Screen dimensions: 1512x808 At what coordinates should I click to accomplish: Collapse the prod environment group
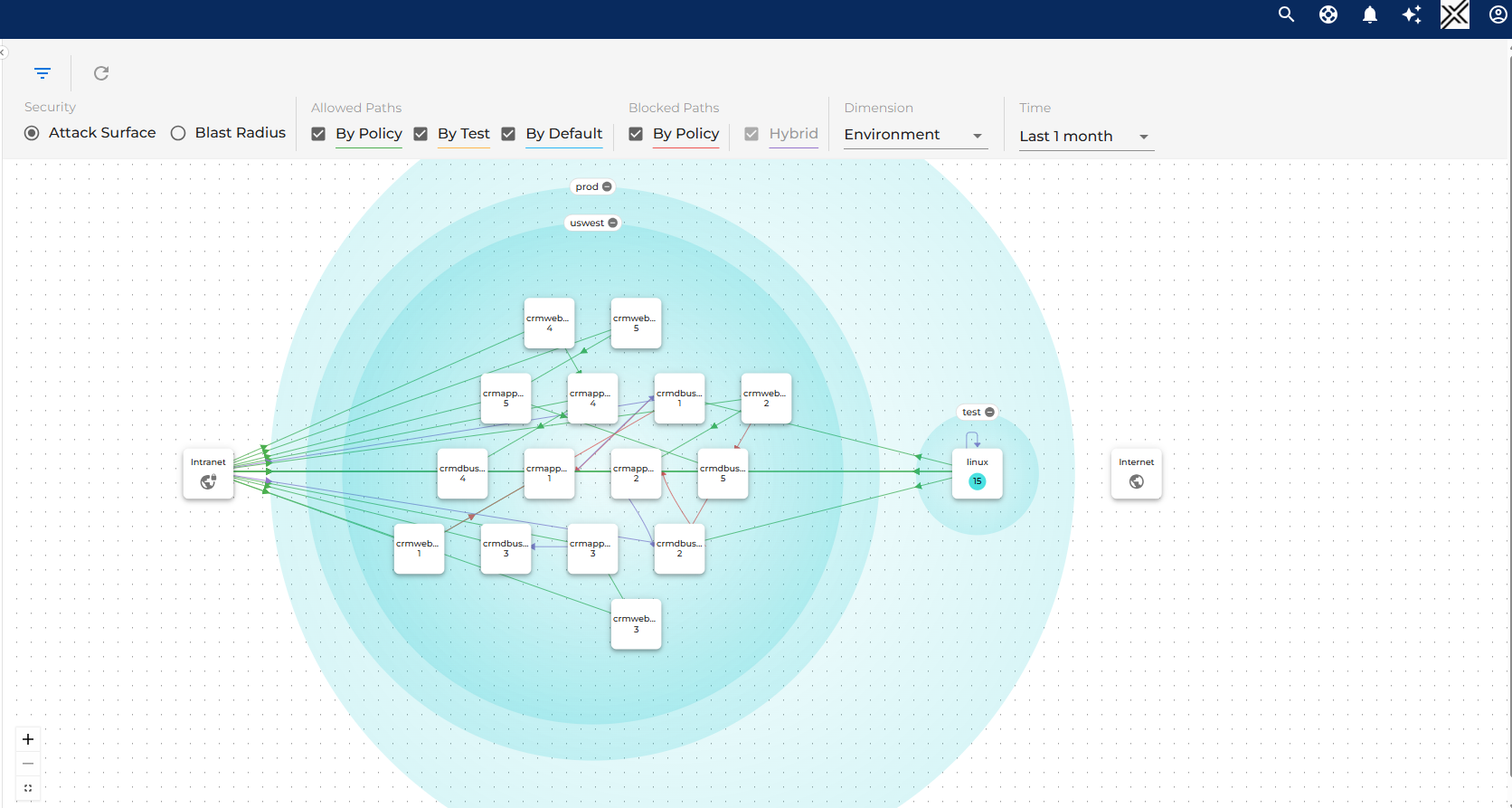pos(607,186)
